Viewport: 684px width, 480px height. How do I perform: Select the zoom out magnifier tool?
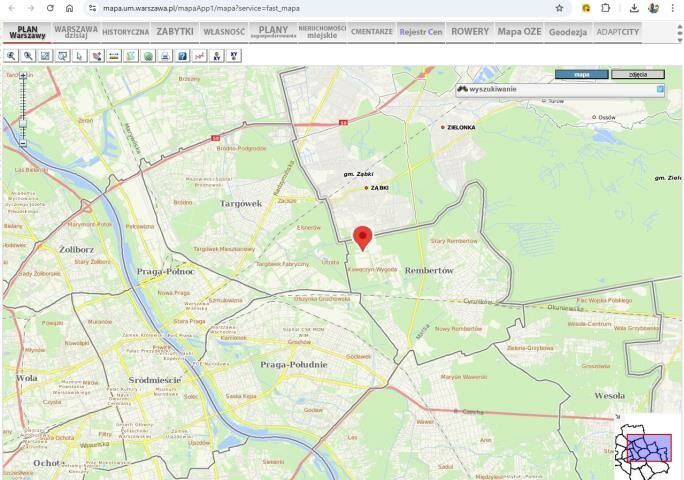coord(28,56)
